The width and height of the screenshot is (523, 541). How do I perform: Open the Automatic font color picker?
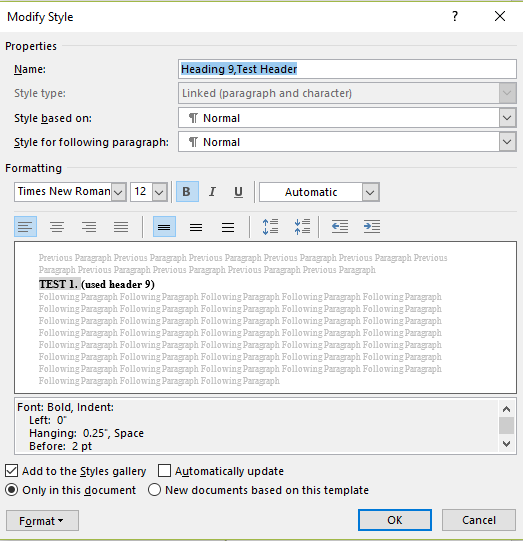click(319, 192)
